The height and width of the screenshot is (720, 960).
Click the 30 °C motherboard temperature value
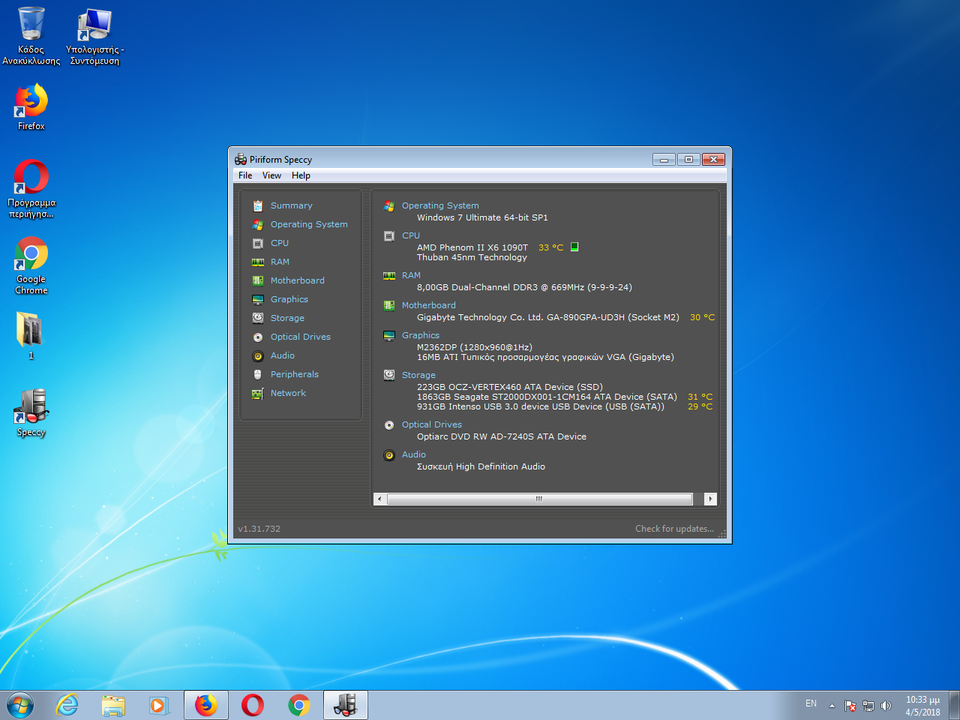click(702, 317)
